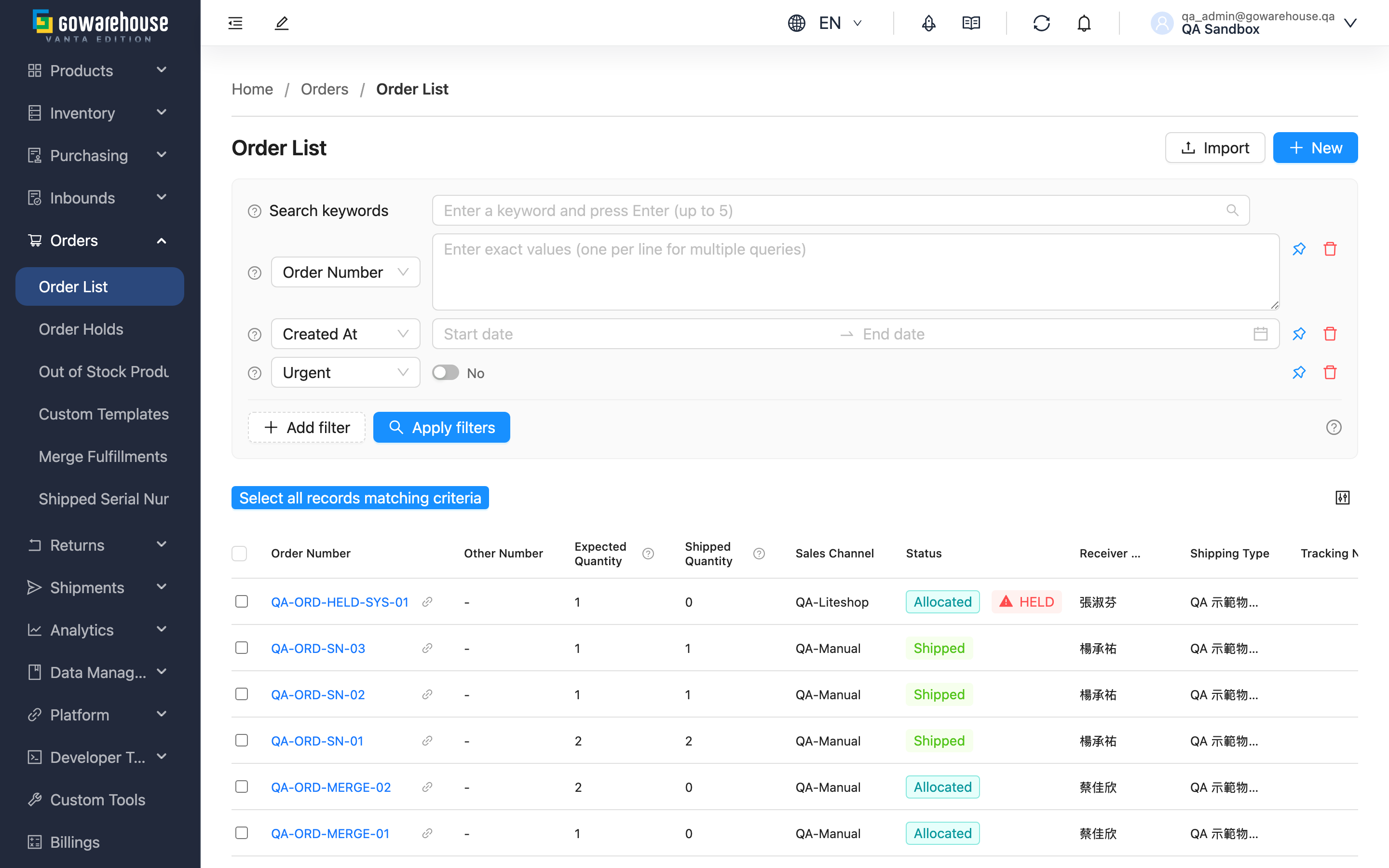
Task: Focus the exact values textarea
Action: pos(855,271)
